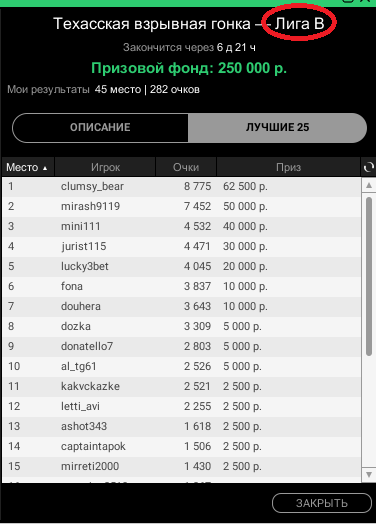Select the lucky3bet row
376x524 pixels.
pos(181,267)
